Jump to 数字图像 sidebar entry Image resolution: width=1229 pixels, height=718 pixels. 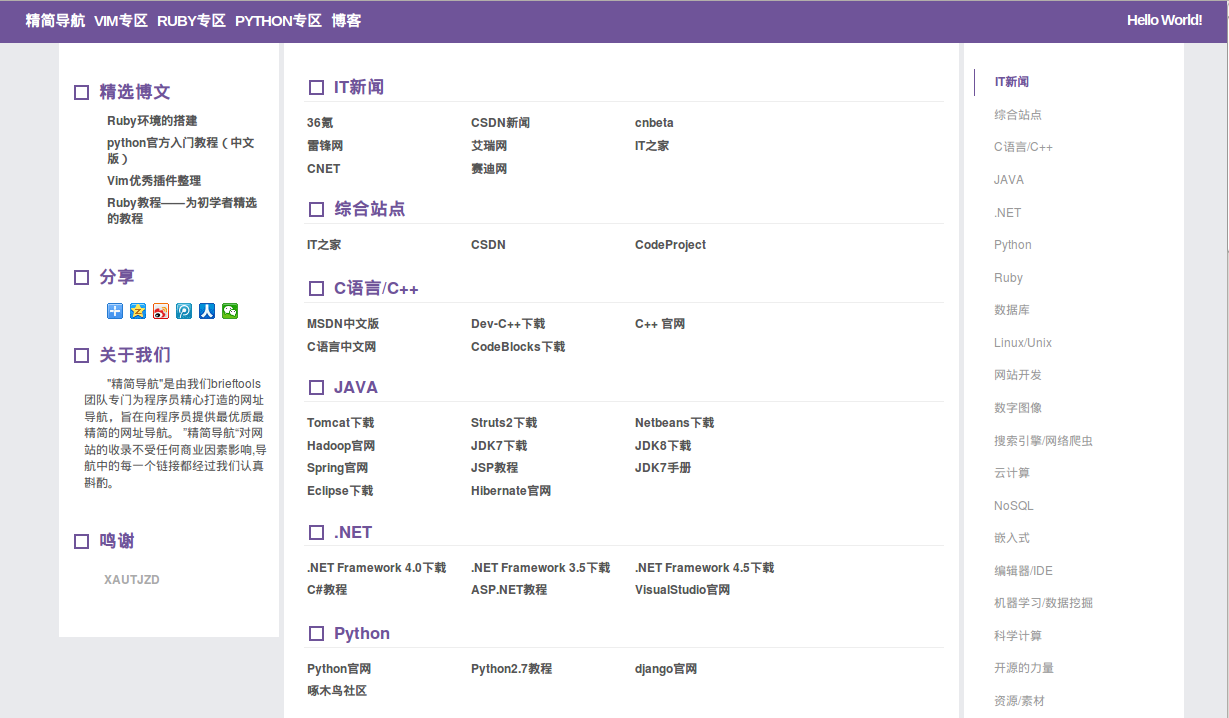[1018, 408]
